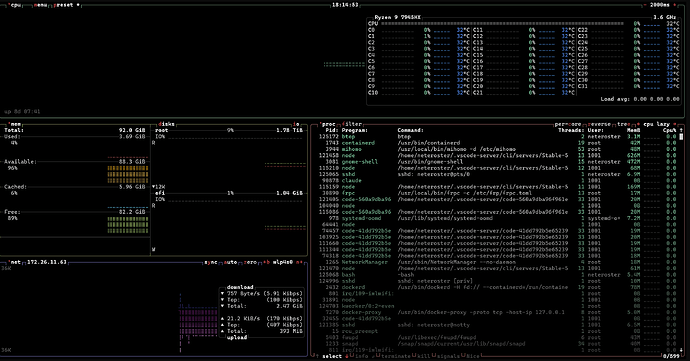This screenshot has width=690, height=361.
Task: Click the clock at the top center
Action: click(345, 5)
